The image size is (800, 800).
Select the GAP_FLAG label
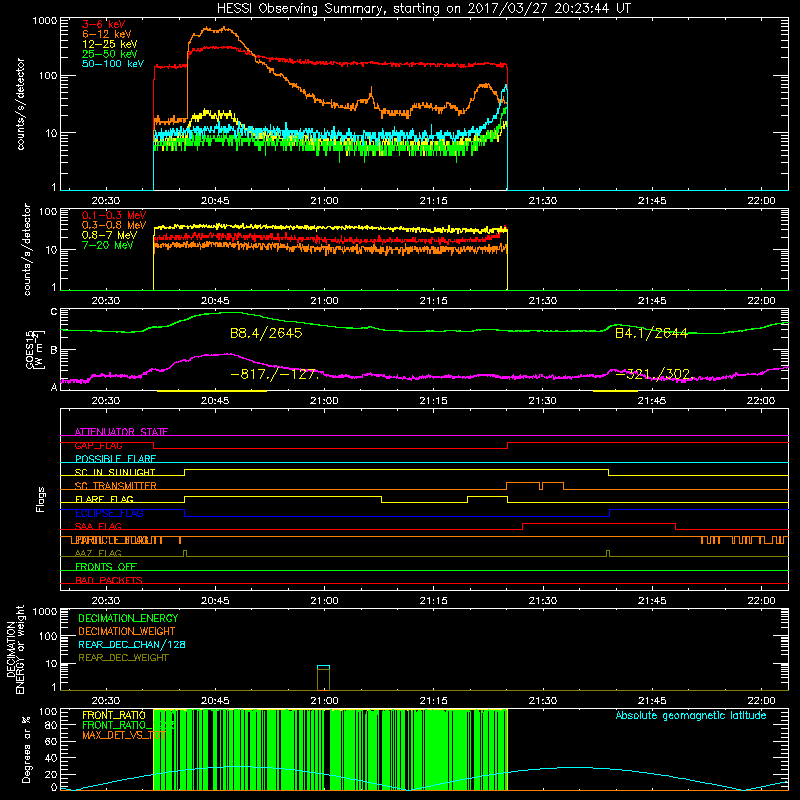(98, 445)
